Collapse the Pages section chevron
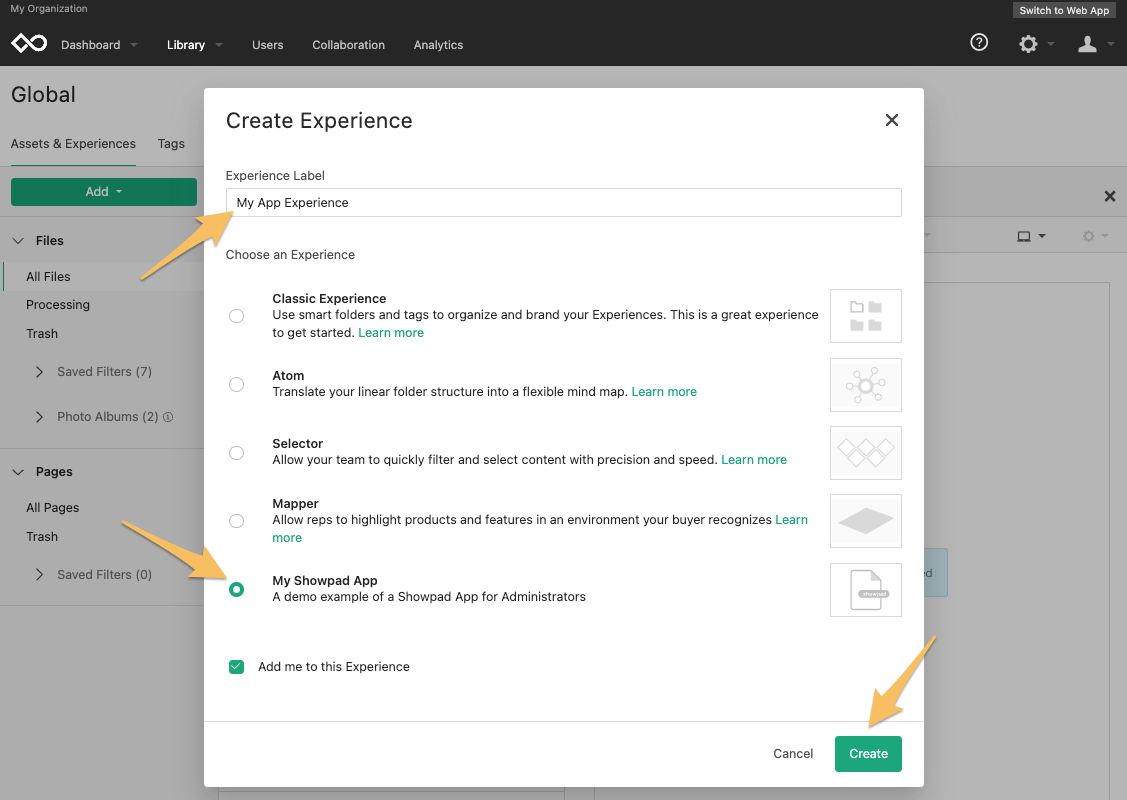1127x800 pixels. (x=18, y=472)
